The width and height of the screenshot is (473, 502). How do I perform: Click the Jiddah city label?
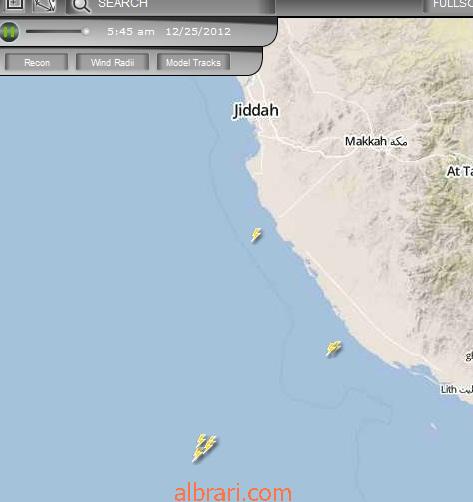click(x=256, y=111)
